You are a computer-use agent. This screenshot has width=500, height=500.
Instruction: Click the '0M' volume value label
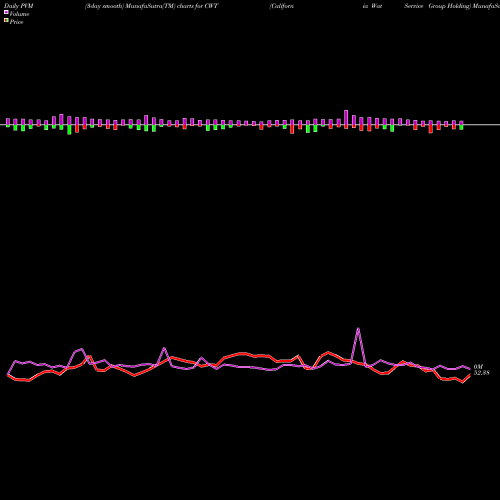pyautogui.click(x=478, y=367)
